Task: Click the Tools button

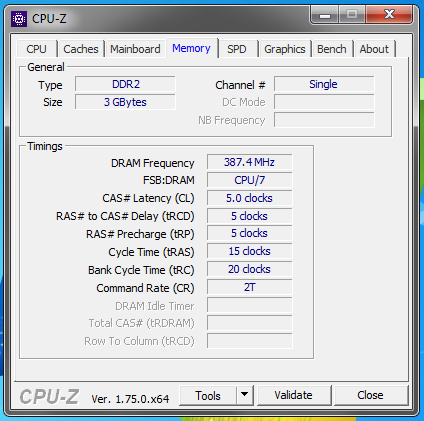Action: point(208,395)
